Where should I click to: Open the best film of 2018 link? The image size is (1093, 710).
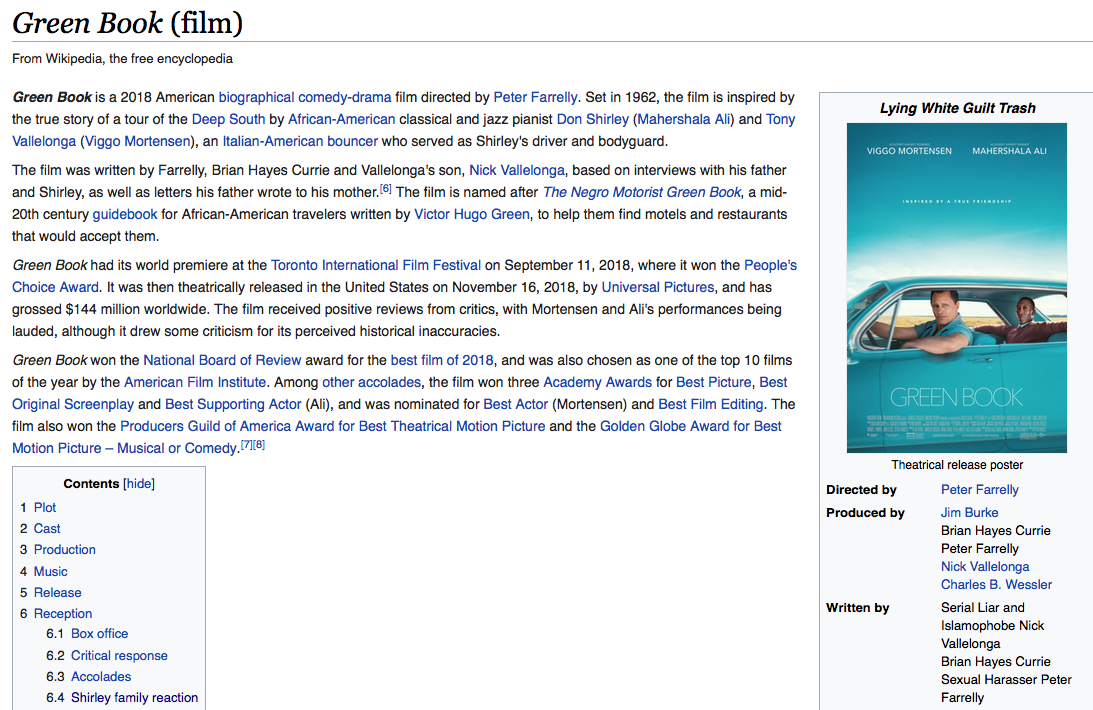click(x=442, y=360)
